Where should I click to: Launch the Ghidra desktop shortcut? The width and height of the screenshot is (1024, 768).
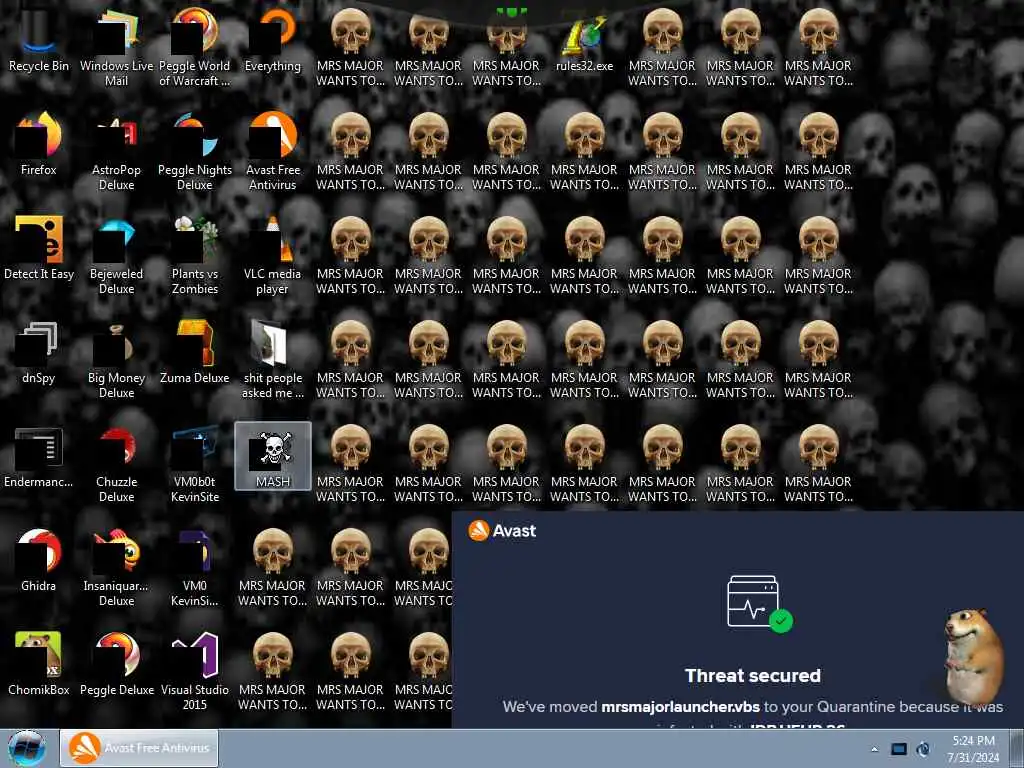click(x=38, y=561)
